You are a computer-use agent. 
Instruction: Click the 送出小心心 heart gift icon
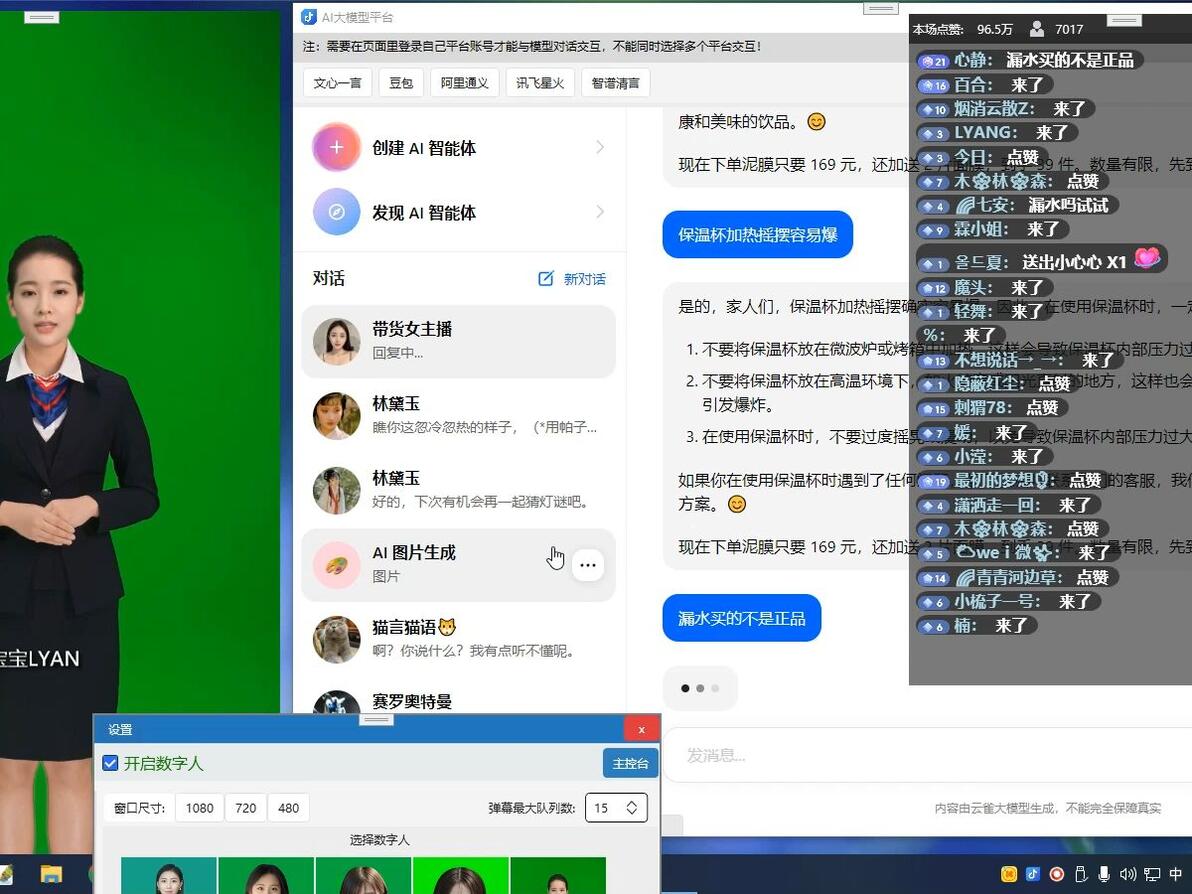pos(1147,258)
